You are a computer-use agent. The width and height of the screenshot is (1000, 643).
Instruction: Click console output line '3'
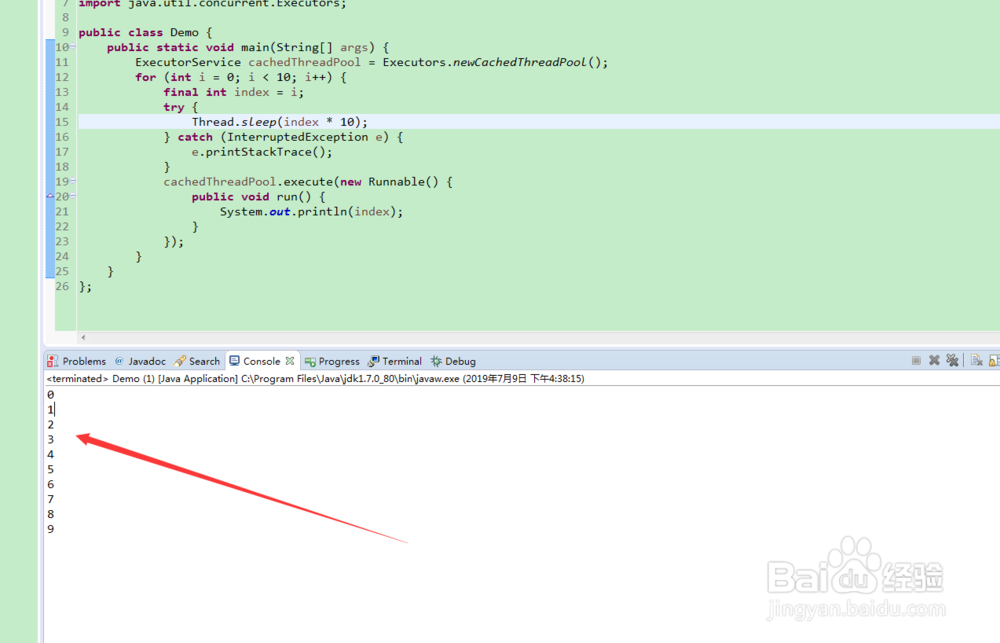50,440
